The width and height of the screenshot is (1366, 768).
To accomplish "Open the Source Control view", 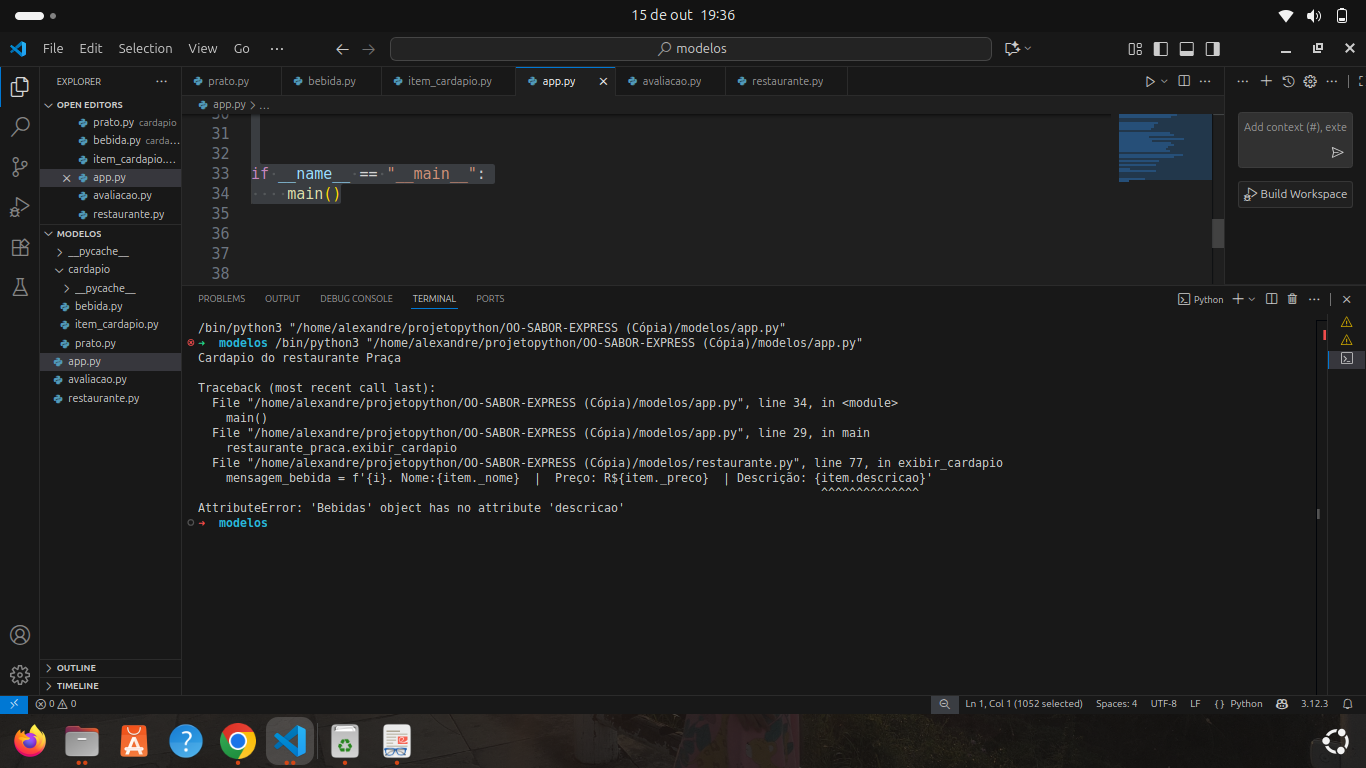I will pos(19,167).
